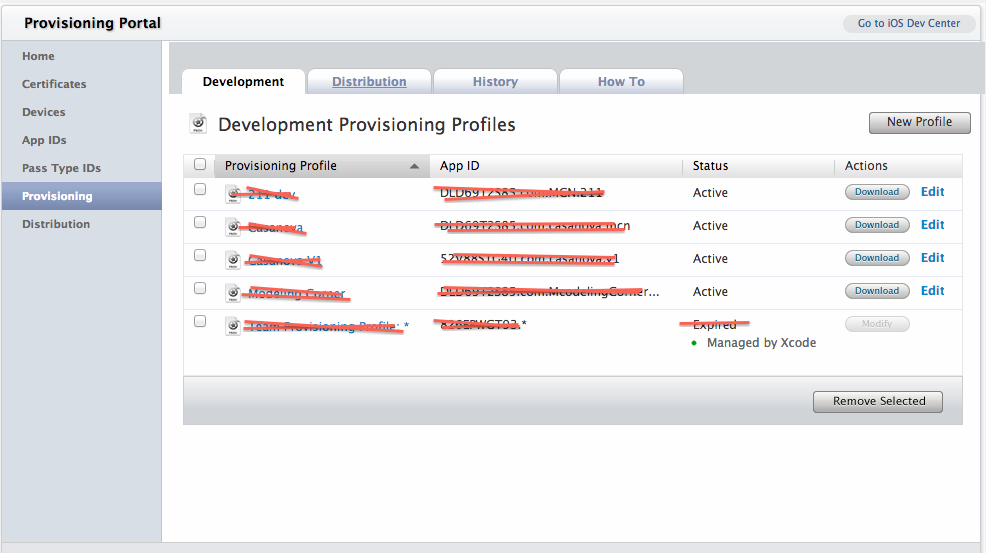The height and width of the screenshot is (553, 986).
Task: Open the Modeling Corner profile name link
Action: click(297, 293)
